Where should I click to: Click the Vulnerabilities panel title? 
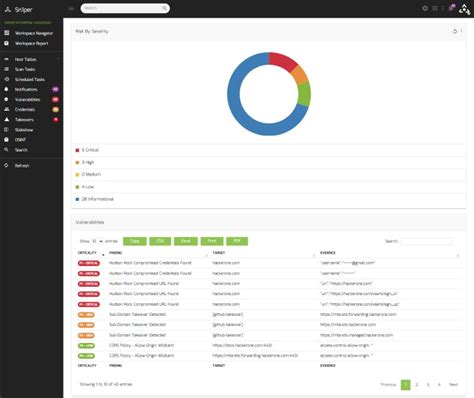click(x=90, y=222)
